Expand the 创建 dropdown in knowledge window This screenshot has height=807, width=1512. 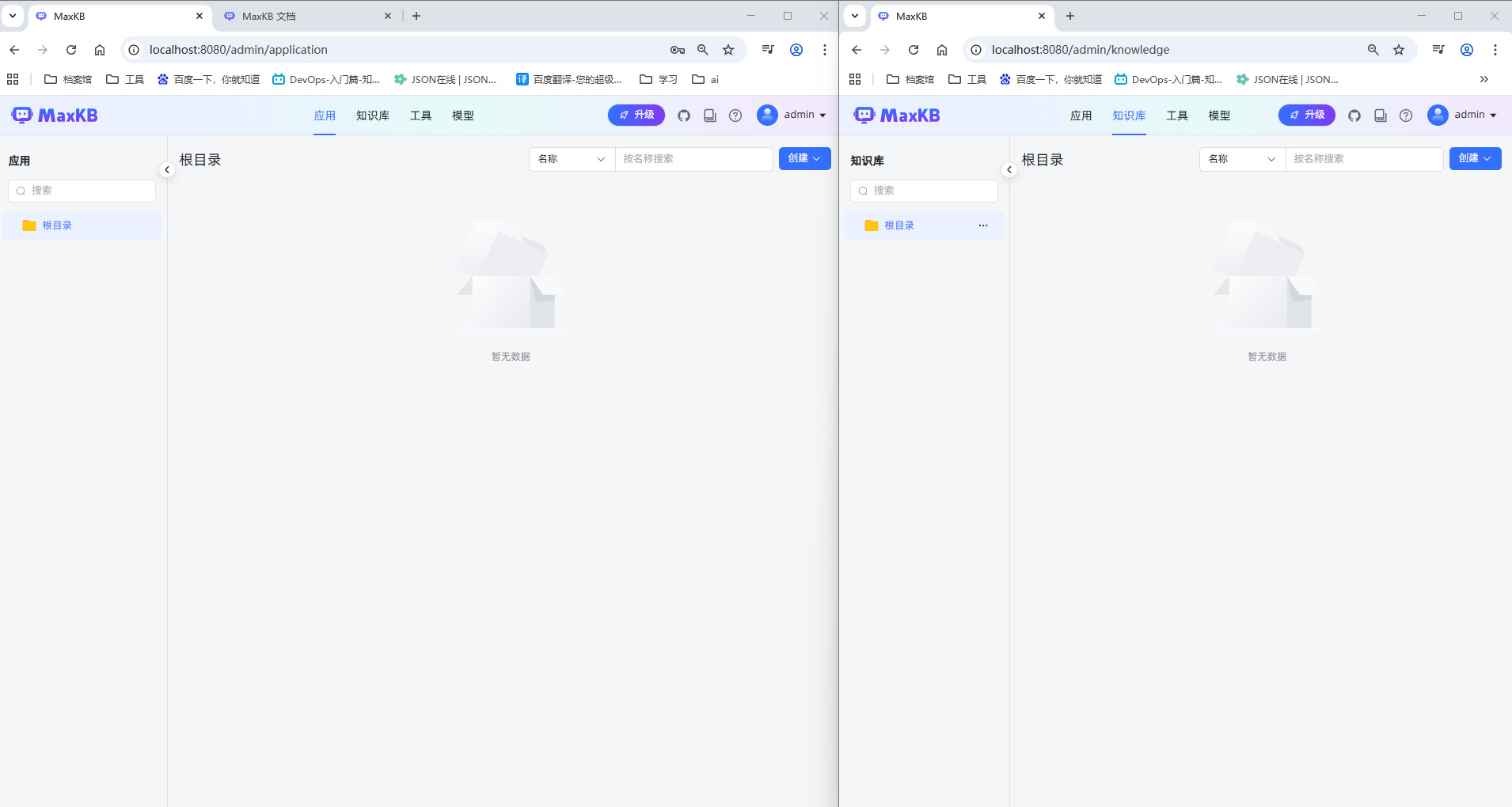(1475, 159)
